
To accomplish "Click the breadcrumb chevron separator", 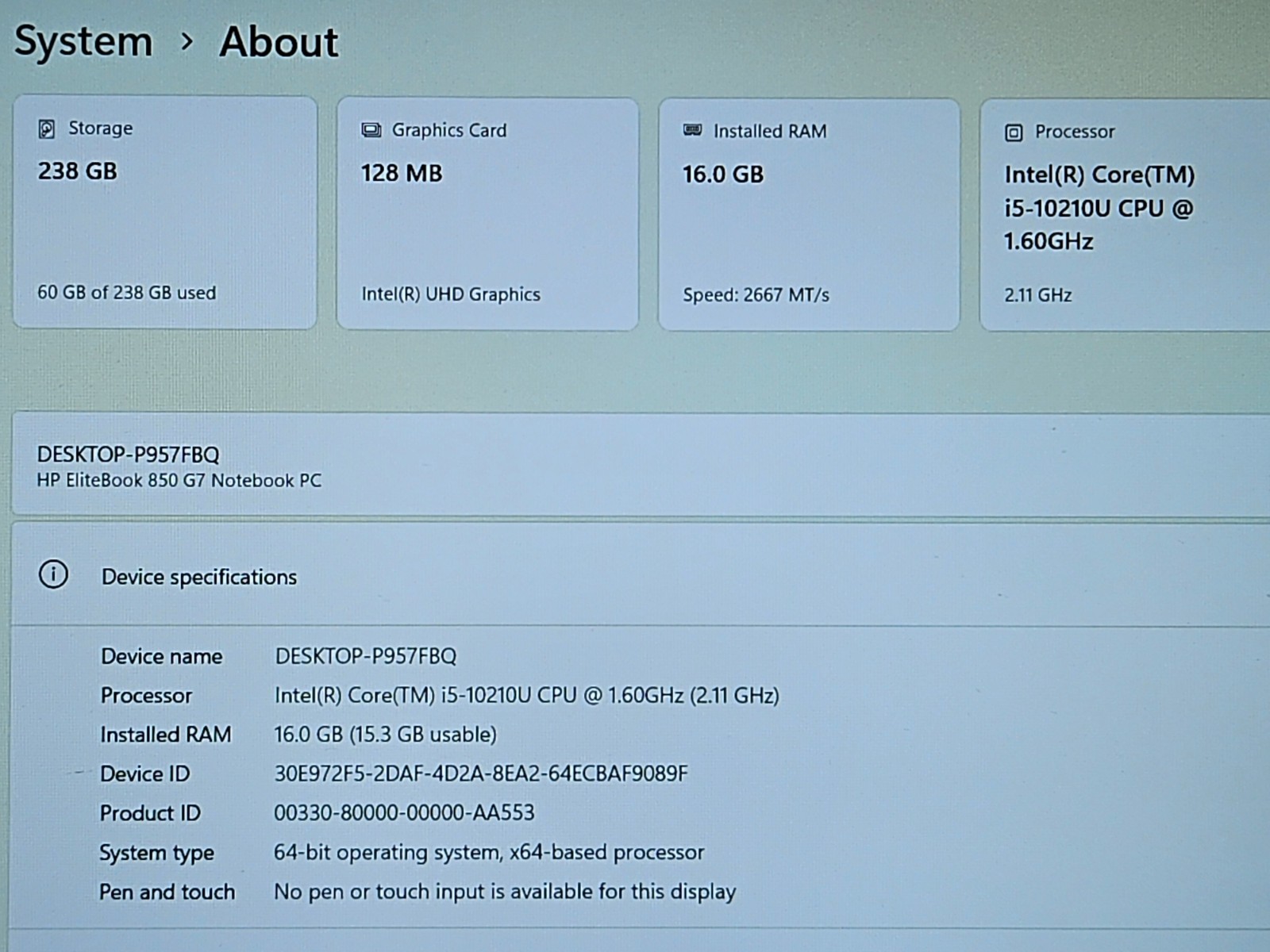I will [187, 41].
